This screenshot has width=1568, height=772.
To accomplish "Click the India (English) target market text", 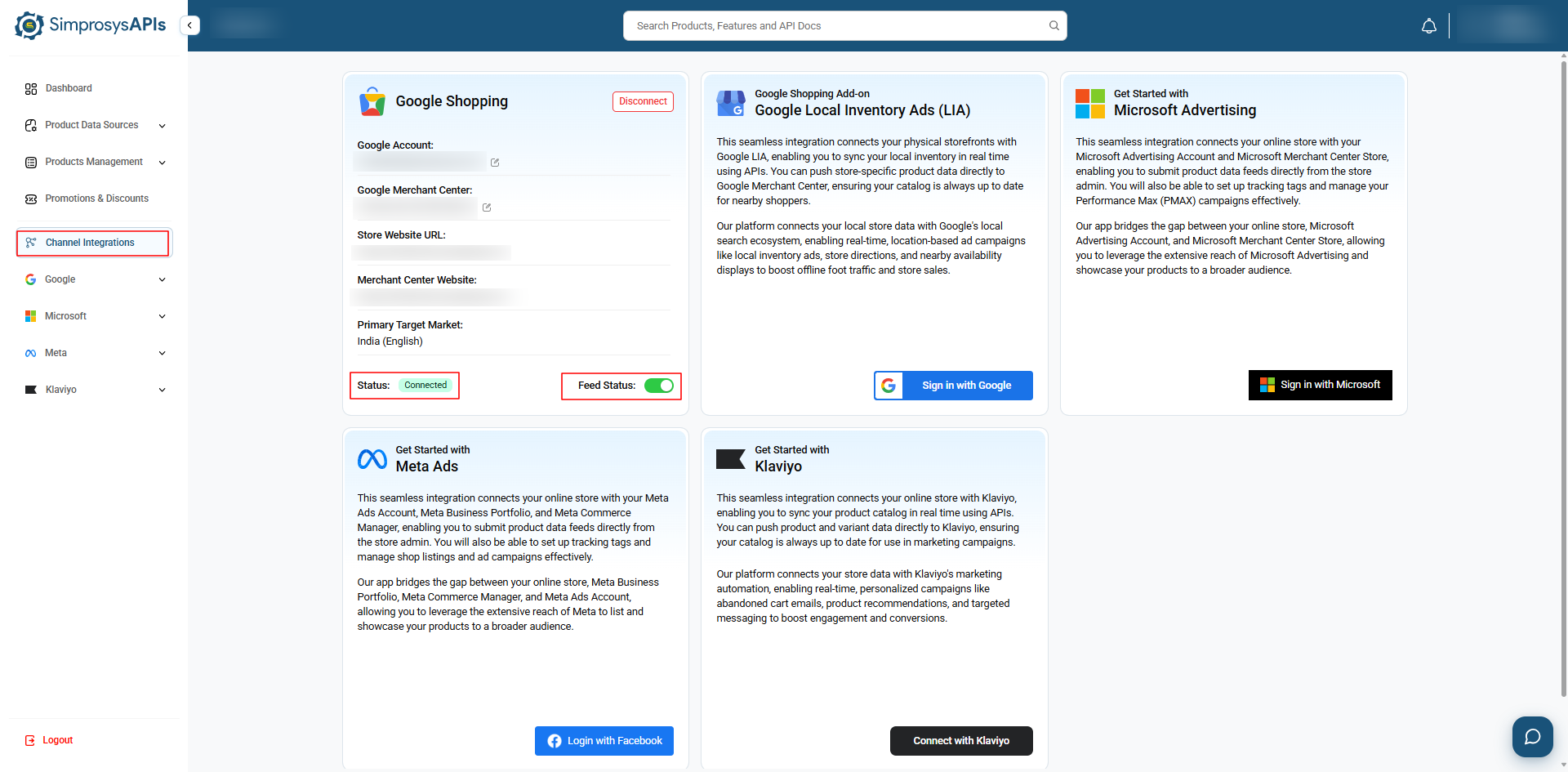I will (x=390, y=341).
